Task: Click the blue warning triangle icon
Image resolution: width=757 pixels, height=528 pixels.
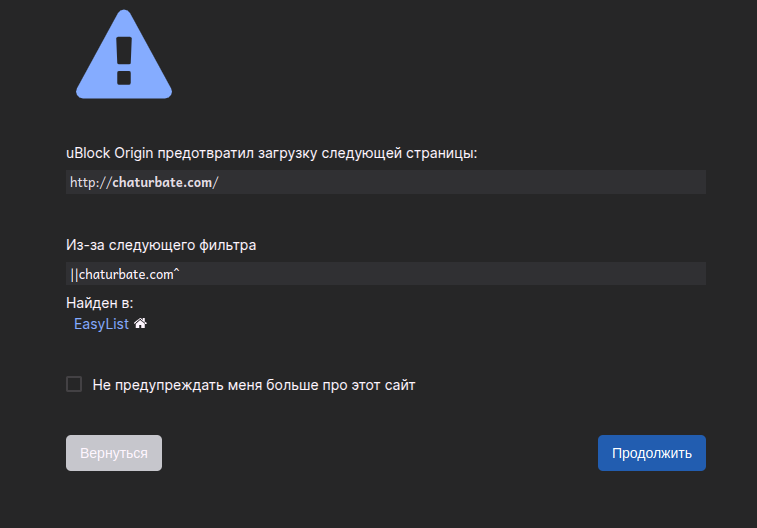Action: [x=124, y=55]
